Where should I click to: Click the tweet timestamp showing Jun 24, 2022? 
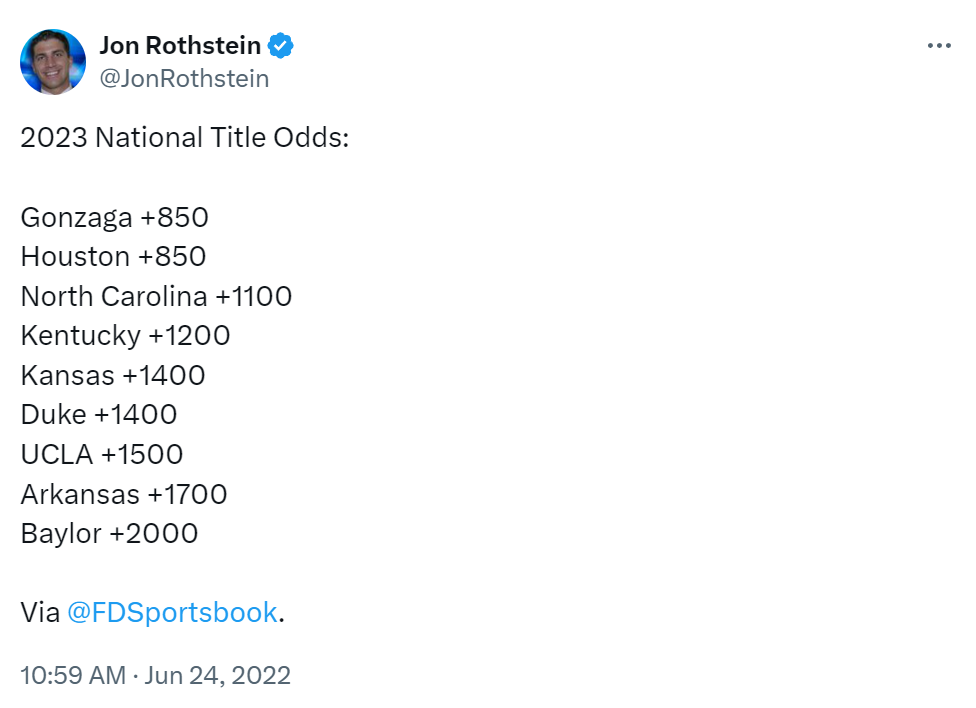click(x=155, y=675)
